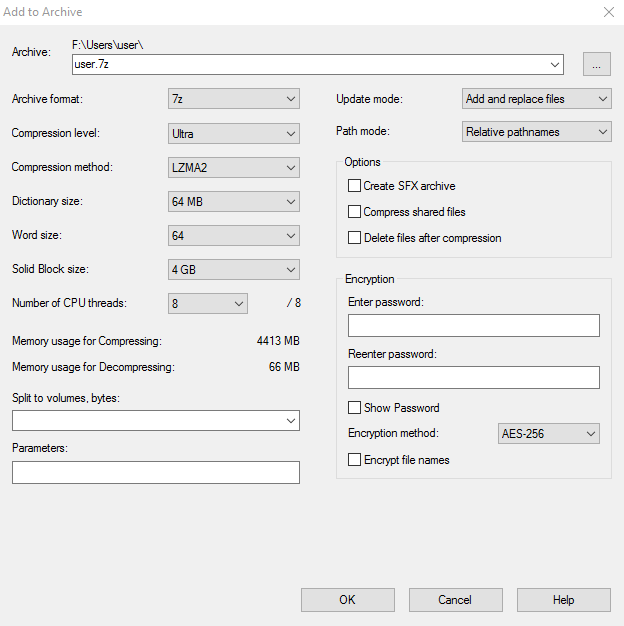Open Number of CPU threads dropdown
The height and width of the screenshot is (626, 624).
click(x=208, y=303)
